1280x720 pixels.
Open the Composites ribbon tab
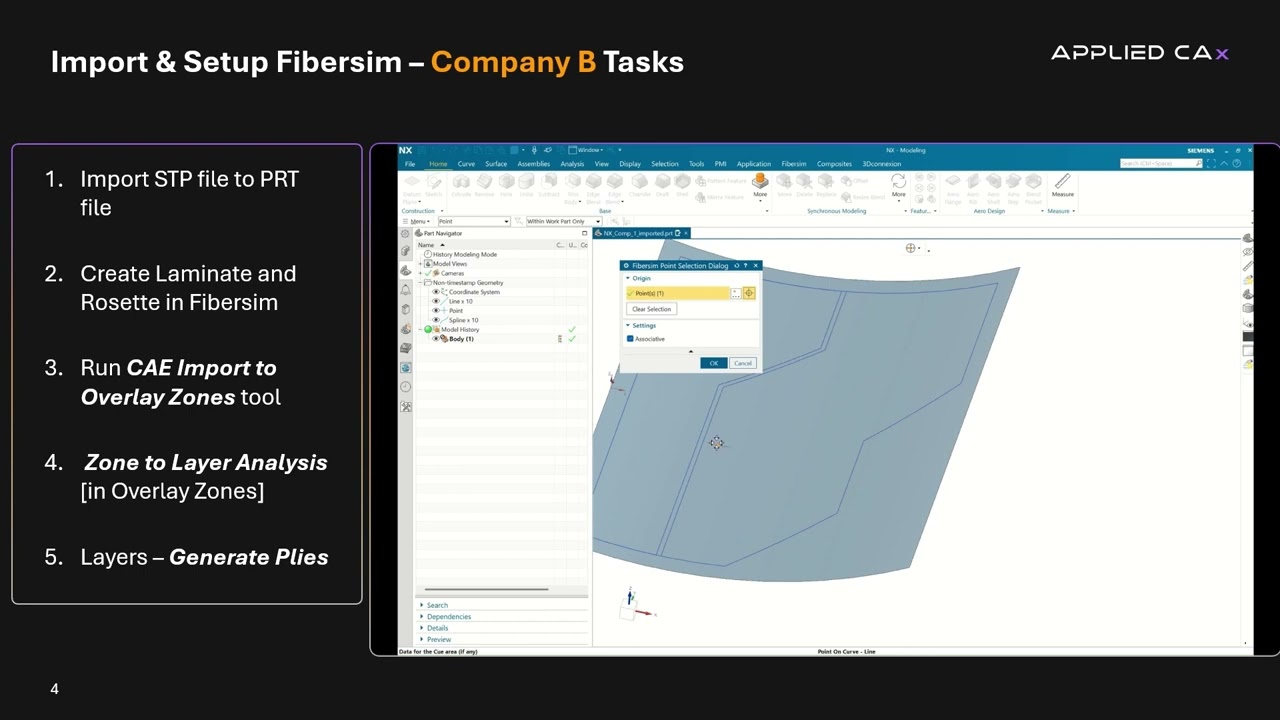click(834, 164)
